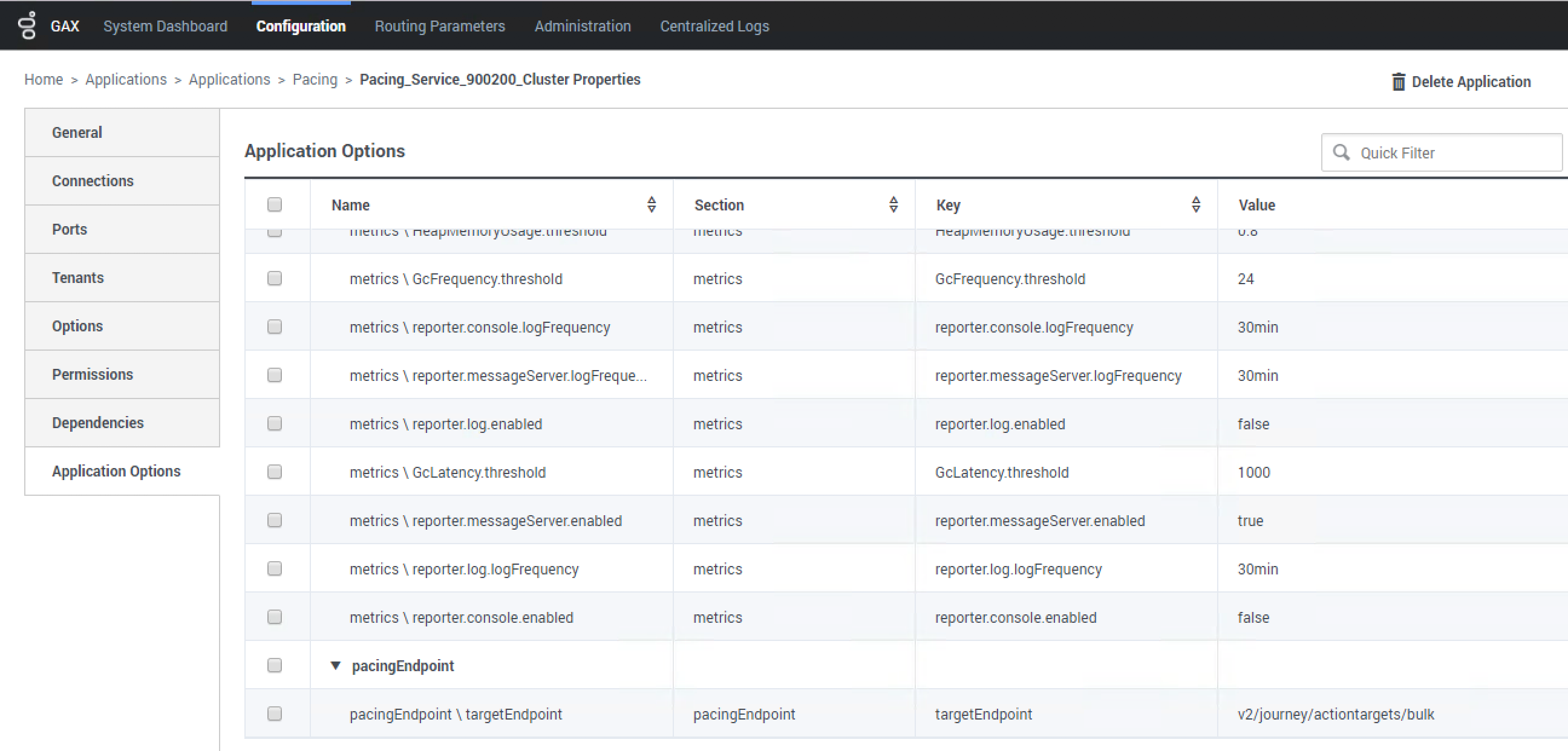Image resolution: width=1568 pixels, height=751 pixels.
Task: Open Centralized Logs menu
Action: coord(714,26)
